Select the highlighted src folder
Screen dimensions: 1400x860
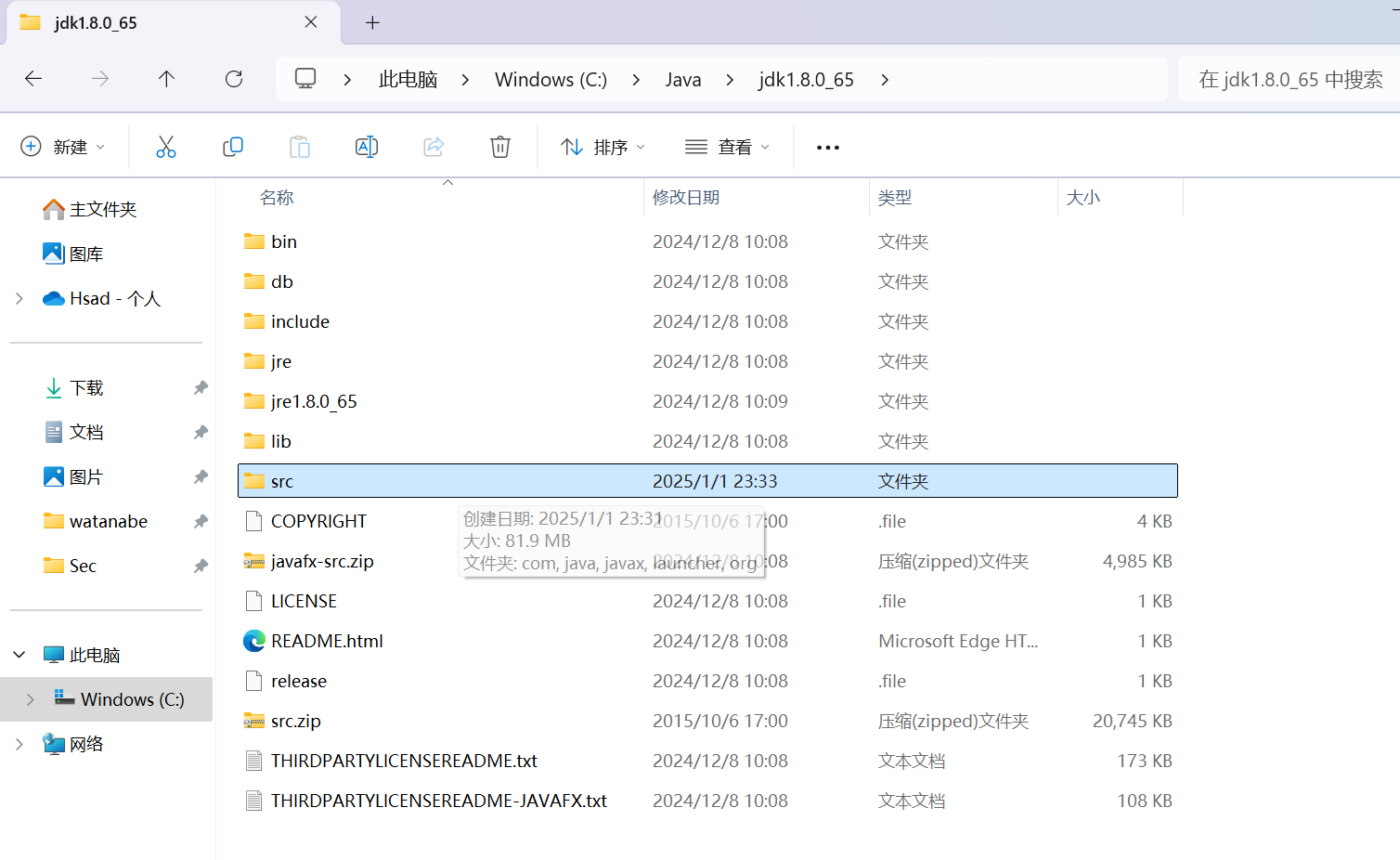click(x=707, y=481)
